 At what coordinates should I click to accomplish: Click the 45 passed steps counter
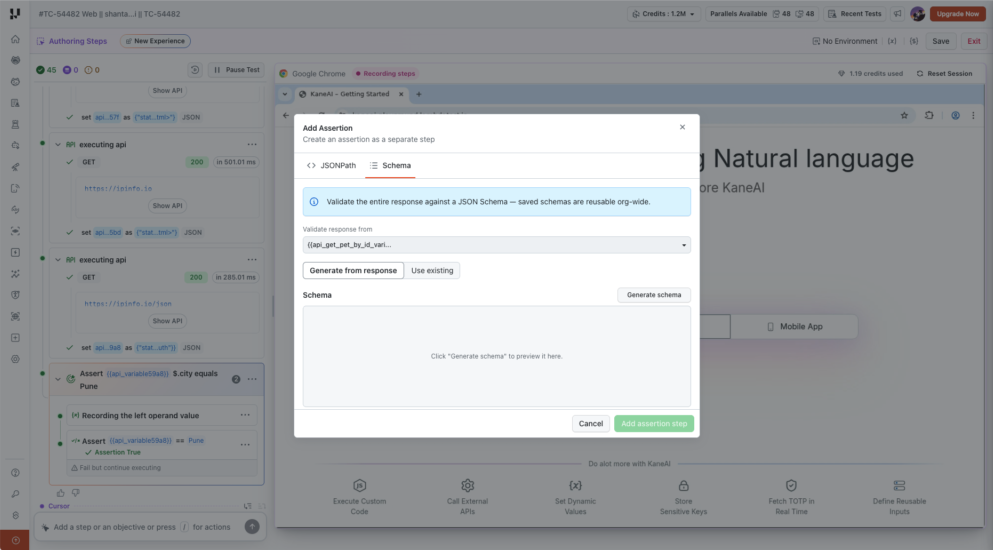[46, 70]
